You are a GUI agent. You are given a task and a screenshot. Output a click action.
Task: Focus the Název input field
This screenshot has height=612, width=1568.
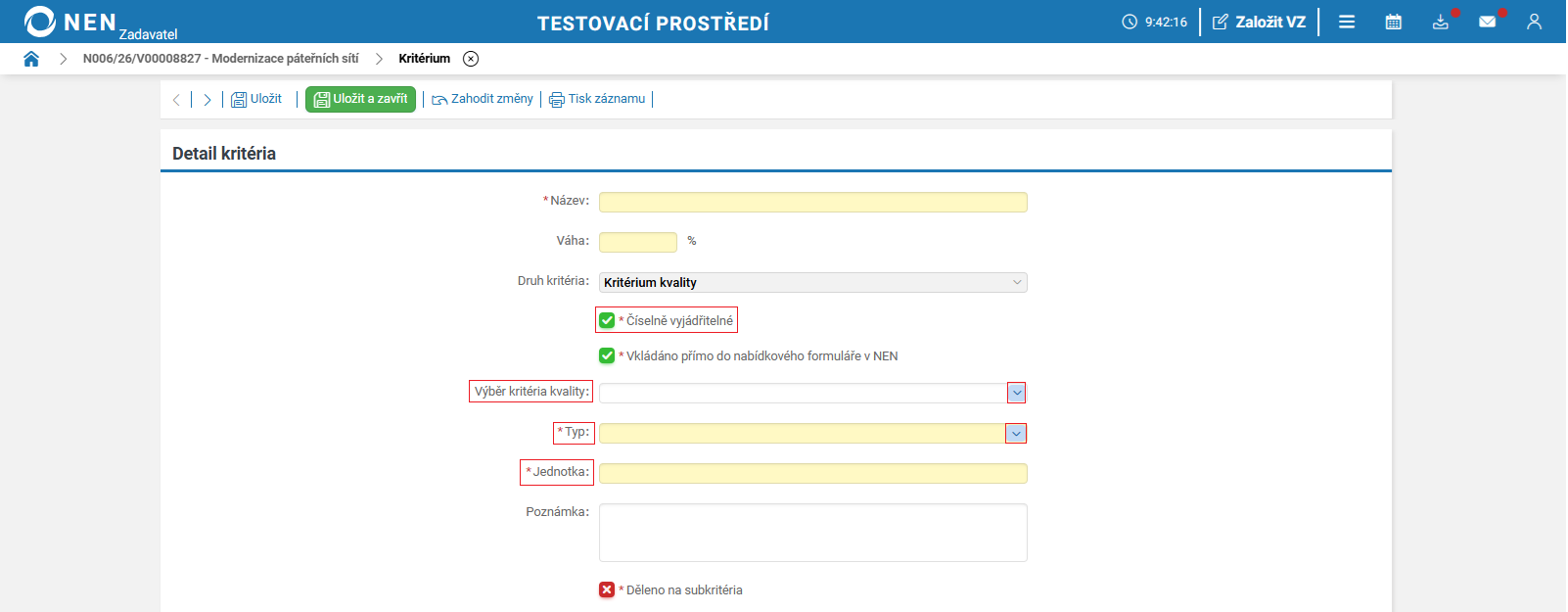click(813, 202)
